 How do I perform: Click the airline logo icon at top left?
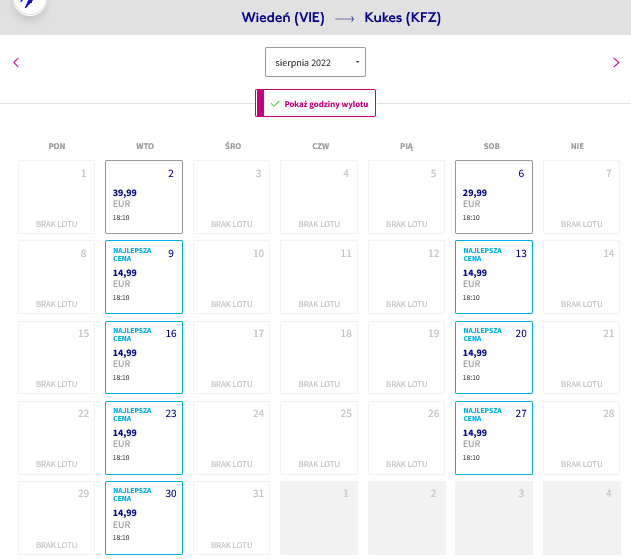[30, 5]
